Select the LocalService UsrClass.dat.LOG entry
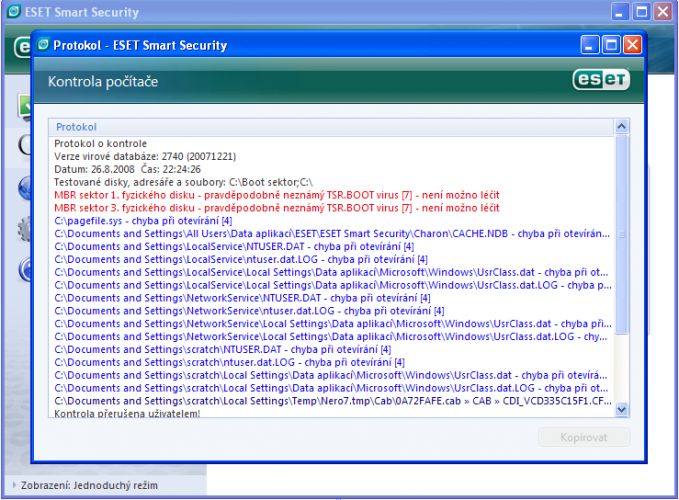This screenshot has height=500, width=679. (333, 285)
